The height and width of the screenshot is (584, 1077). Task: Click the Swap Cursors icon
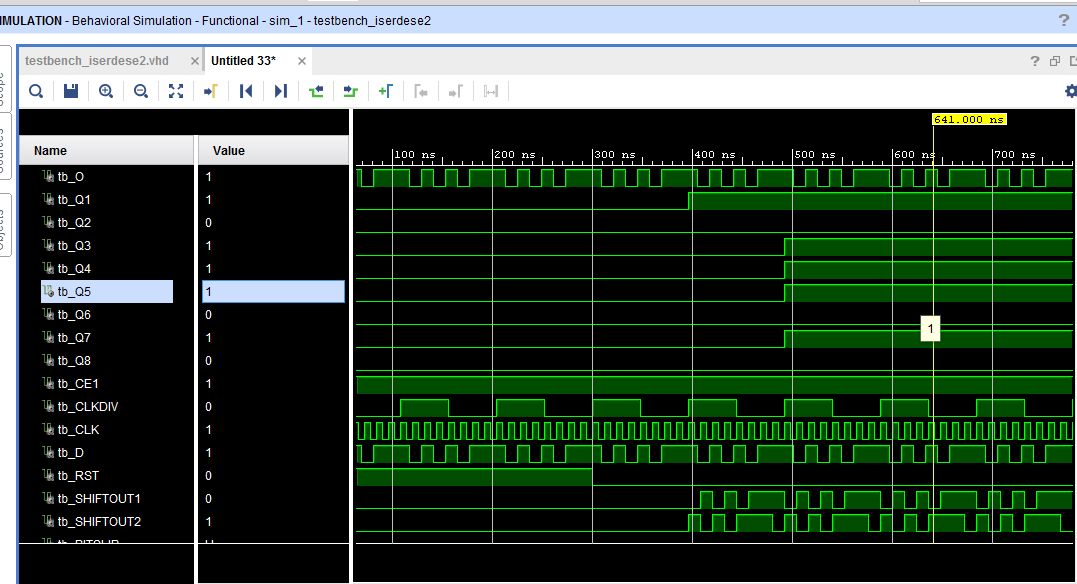click(x=490, y=91)
